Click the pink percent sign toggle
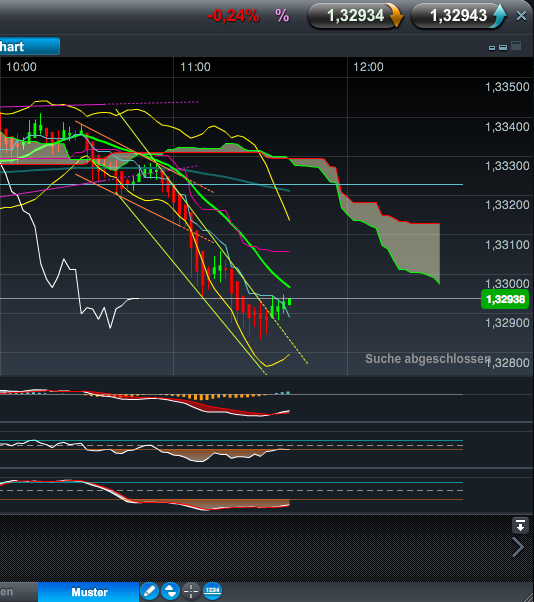The height and width of the screenshot is (602, 534). coord(282,16)
